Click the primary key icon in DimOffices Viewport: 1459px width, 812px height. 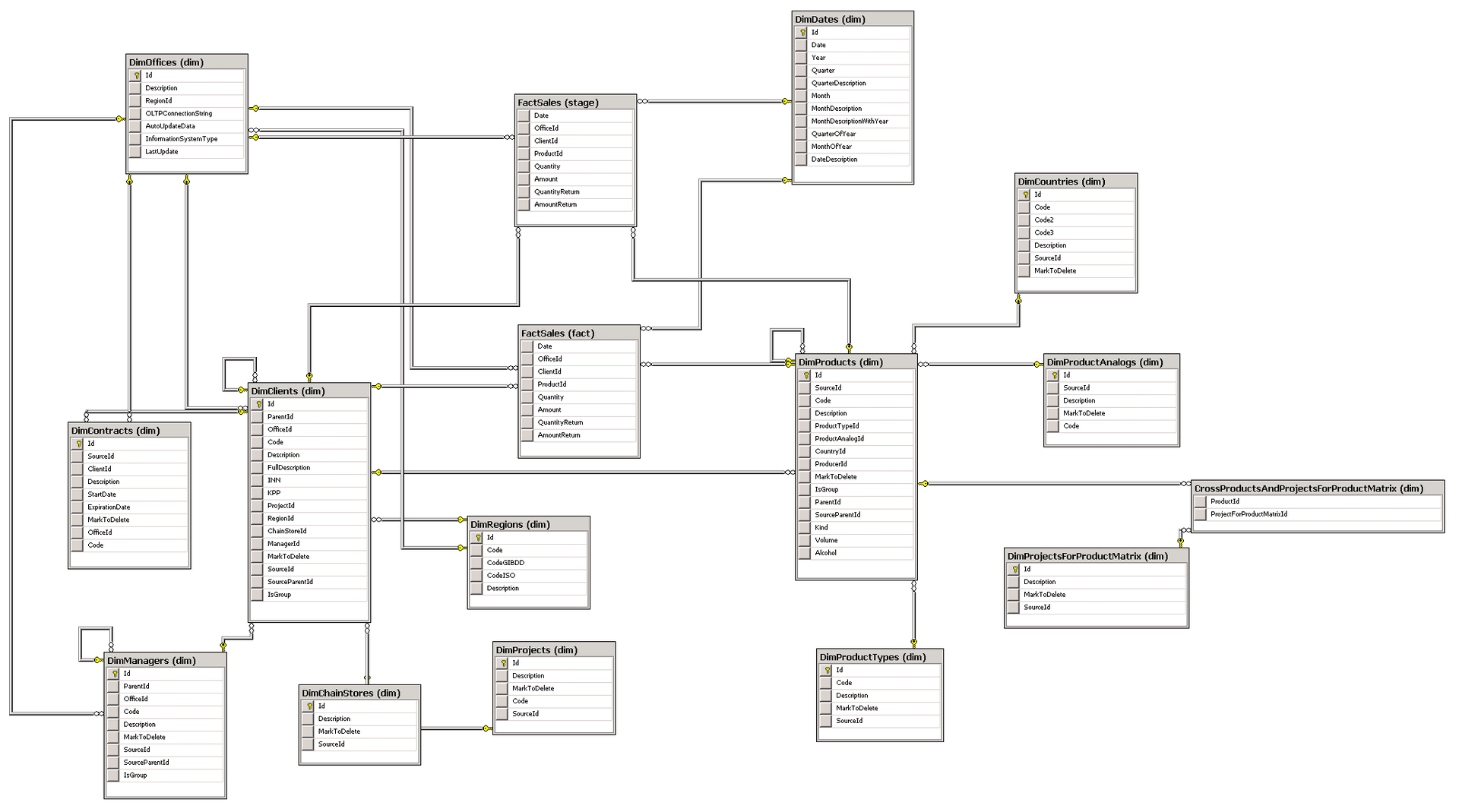point(136,75)
